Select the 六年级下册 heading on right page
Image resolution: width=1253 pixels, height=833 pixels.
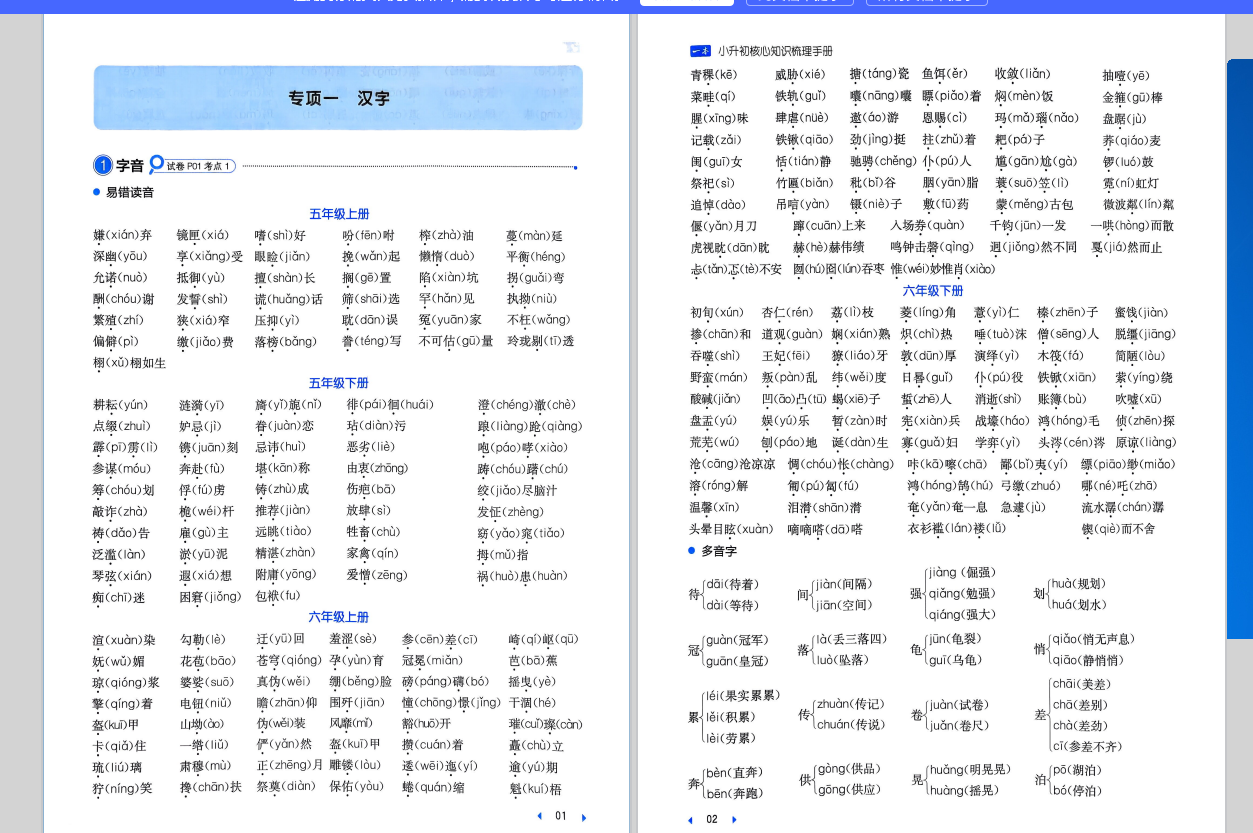[933, 291]
